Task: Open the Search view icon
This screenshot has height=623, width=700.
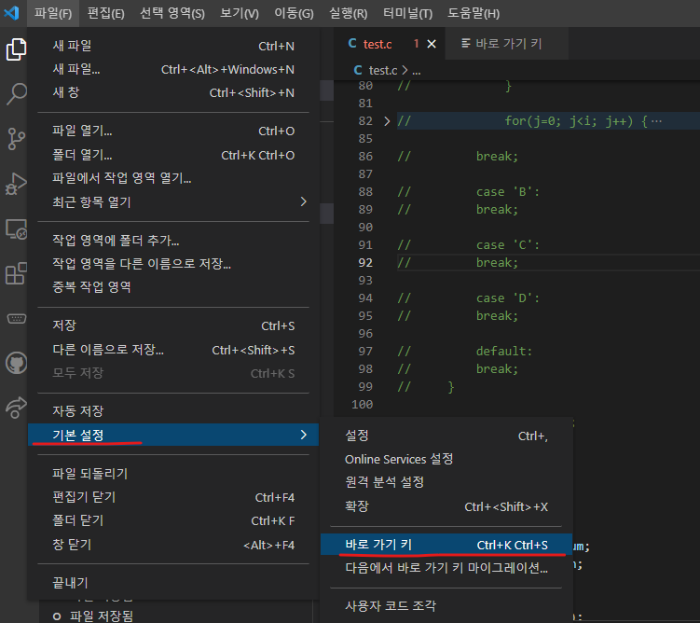Action: click(x=16, y=94)
